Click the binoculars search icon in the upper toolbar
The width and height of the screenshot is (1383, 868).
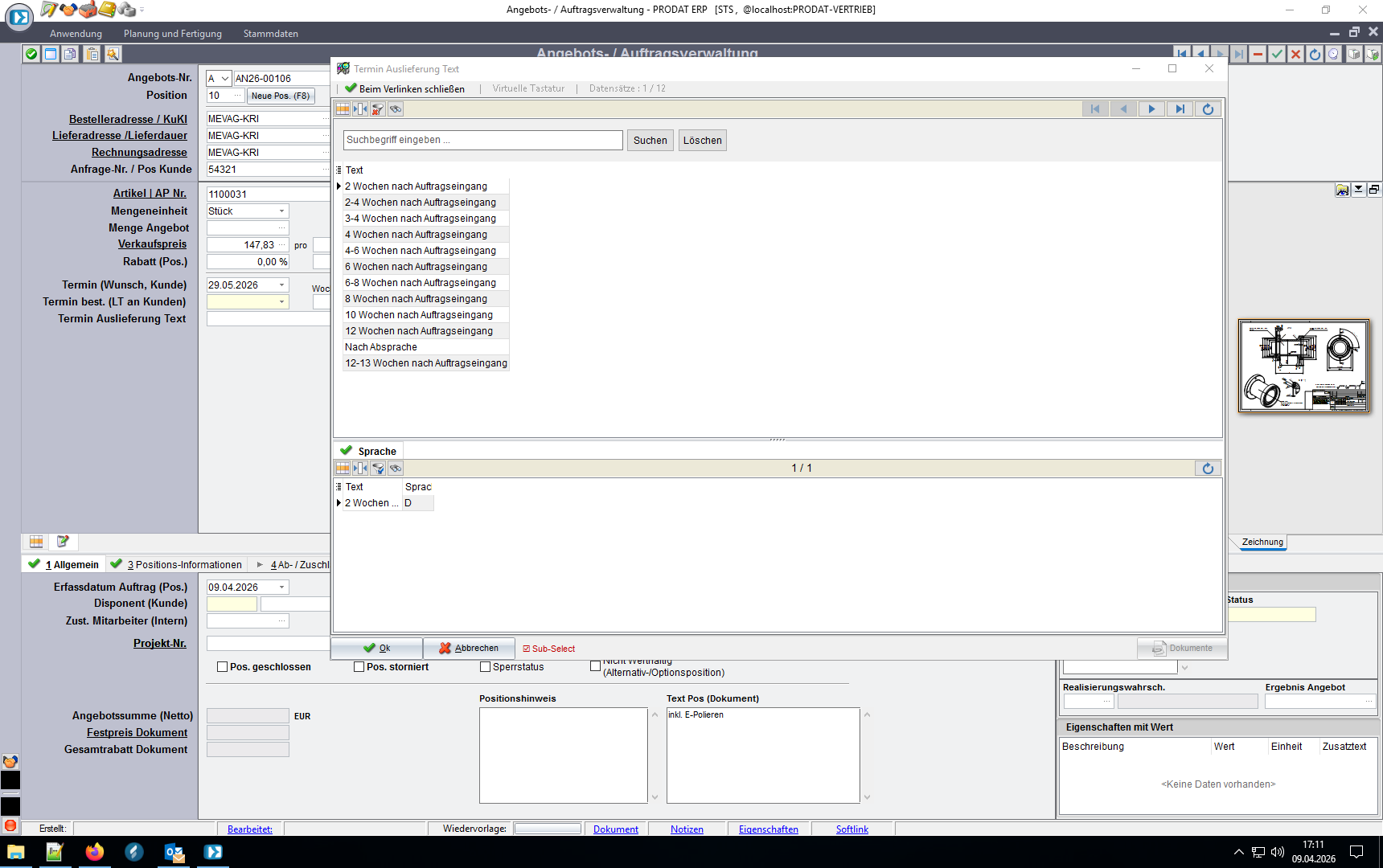(396, 109)
